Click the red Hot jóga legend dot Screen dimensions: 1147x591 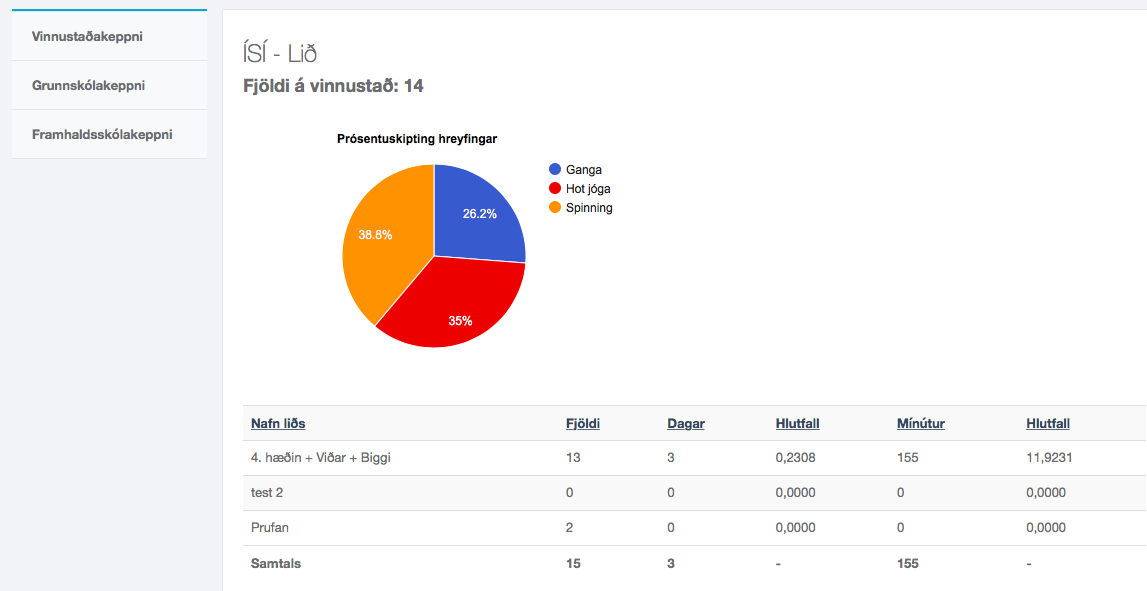click(555, 189)
